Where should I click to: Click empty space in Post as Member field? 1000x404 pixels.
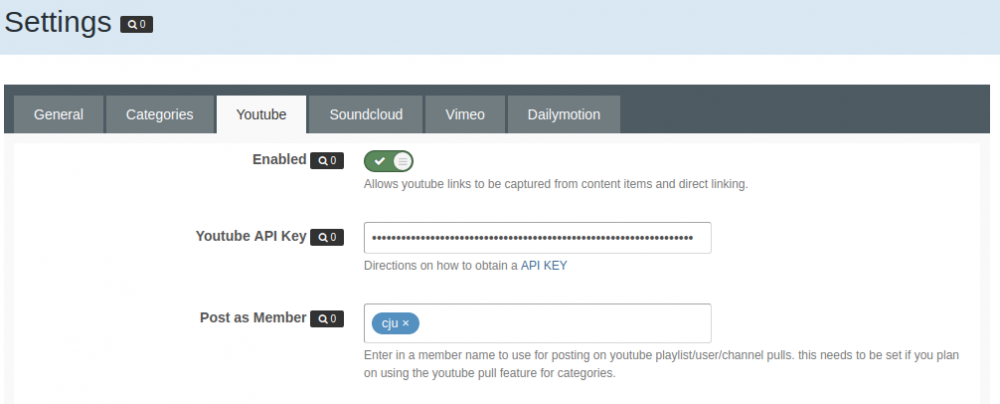coord(565,324)
